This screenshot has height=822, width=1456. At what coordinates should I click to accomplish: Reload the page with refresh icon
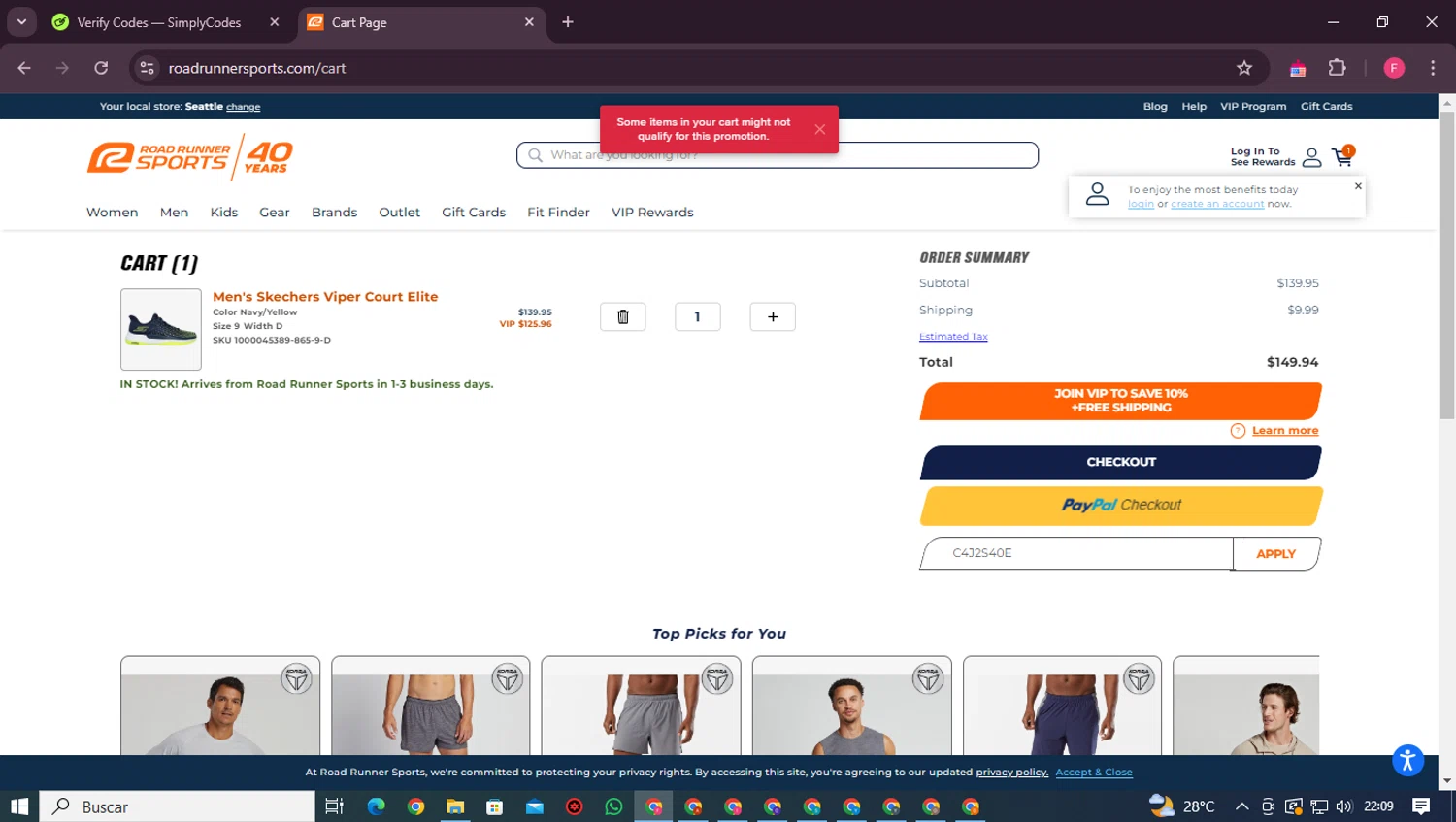point(101,68)
